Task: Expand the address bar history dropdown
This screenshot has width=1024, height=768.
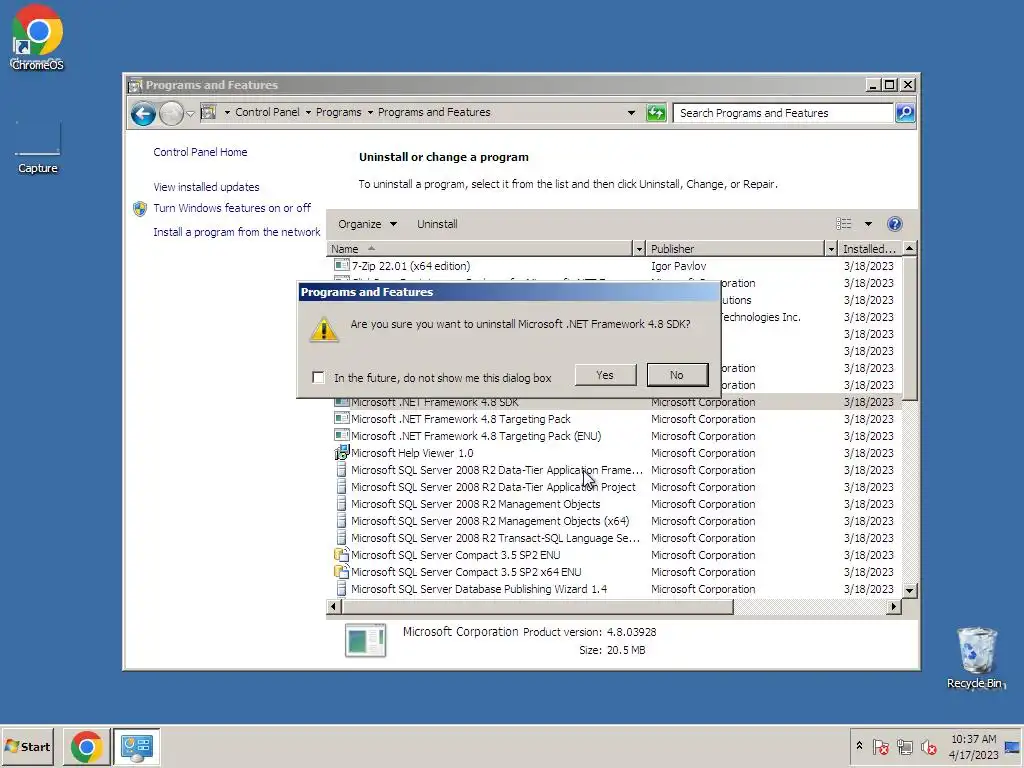Action: (x=631, y=113)
